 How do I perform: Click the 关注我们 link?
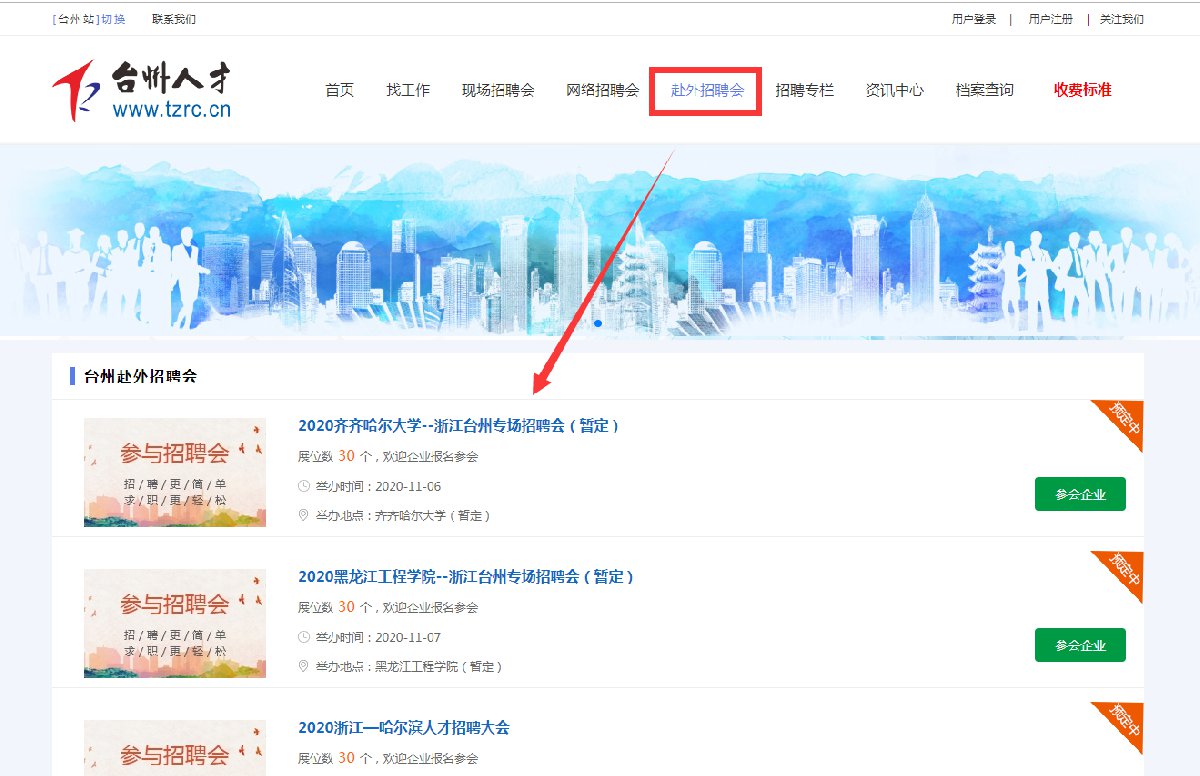(1122, 19)
